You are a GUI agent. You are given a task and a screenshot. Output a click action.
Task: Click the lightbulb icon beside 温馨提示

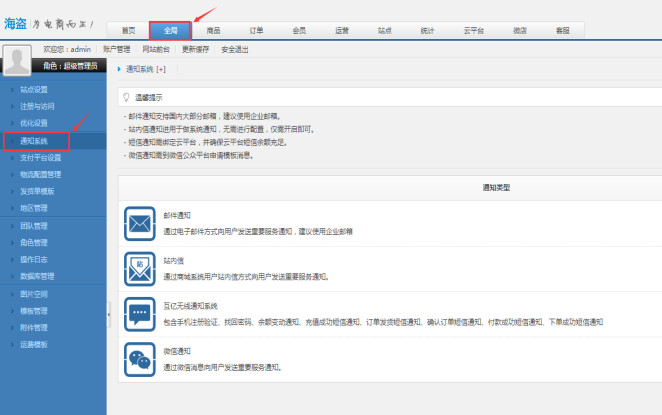(125, 98)
